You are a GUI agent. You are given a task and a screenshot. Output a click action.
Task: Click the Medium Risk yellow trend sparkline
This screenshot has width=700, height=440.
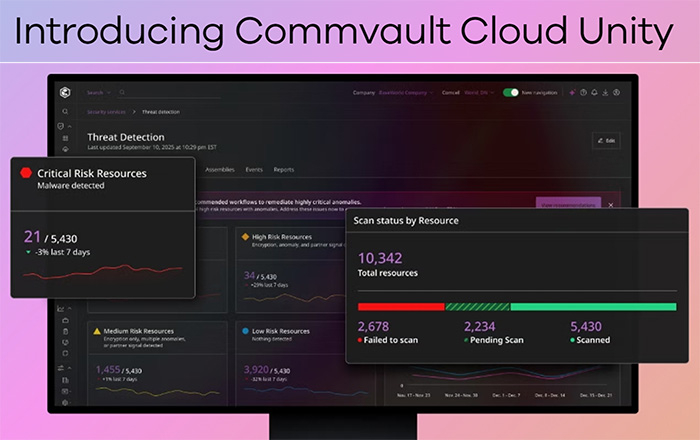tap(158, 391)
